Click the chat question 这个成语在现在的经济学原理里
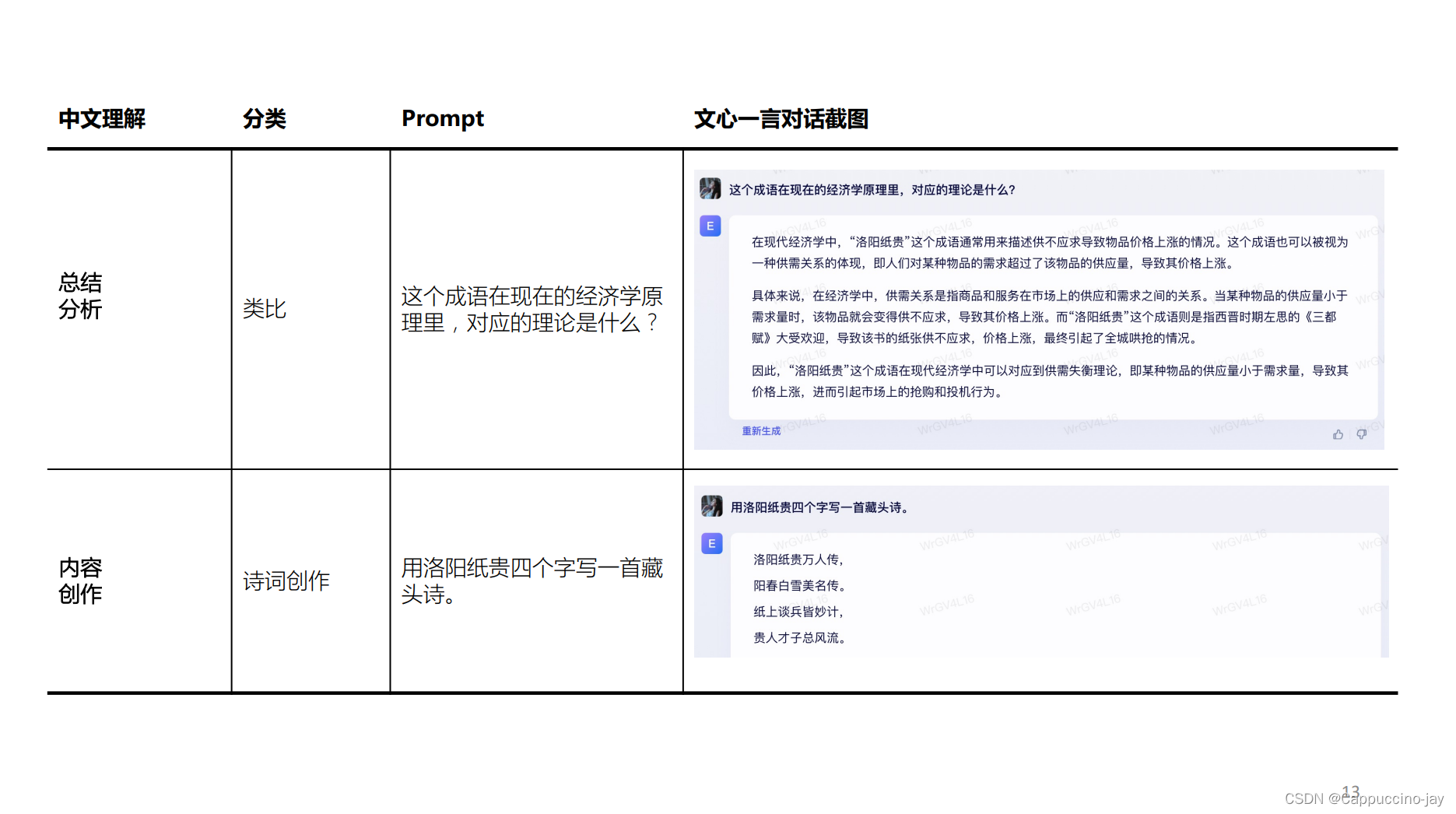Viewport: 1456px width, 814px height. pyautogui.click(x=872, y=190)
